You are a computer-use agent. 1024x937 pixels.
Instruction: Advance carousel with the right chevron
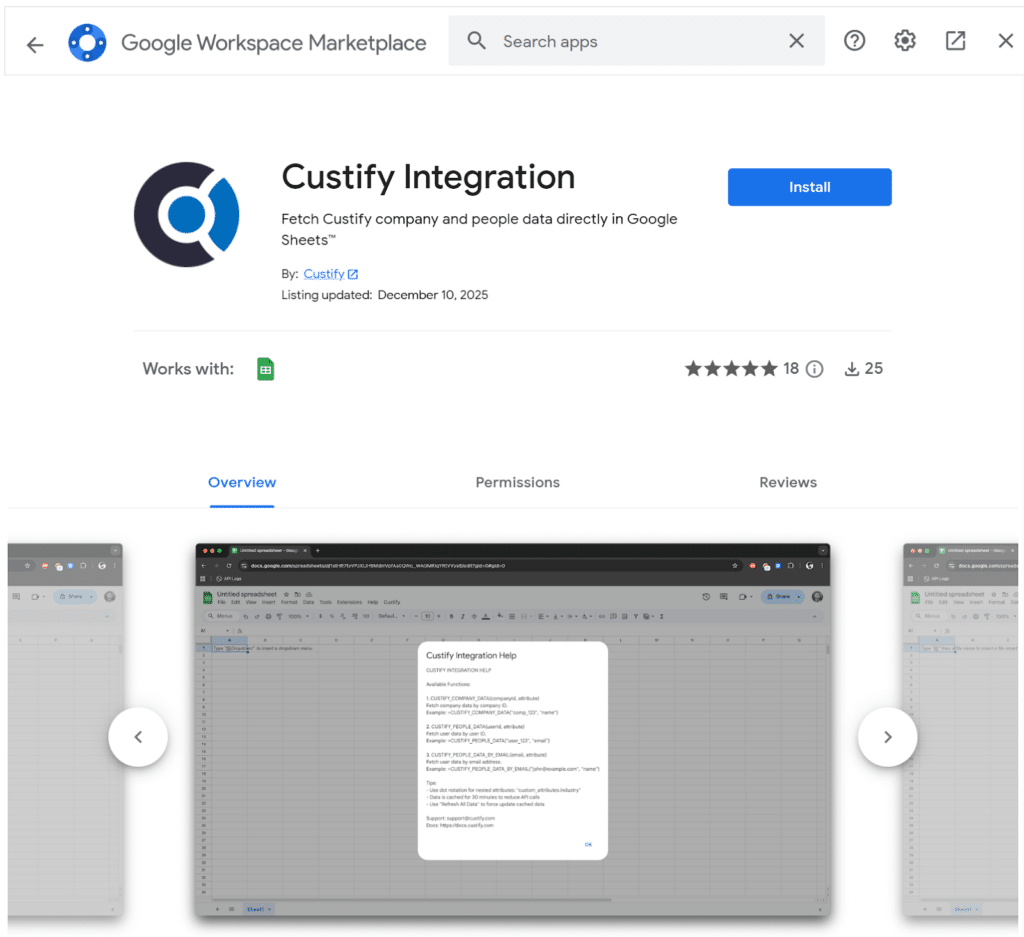(887, 737)
